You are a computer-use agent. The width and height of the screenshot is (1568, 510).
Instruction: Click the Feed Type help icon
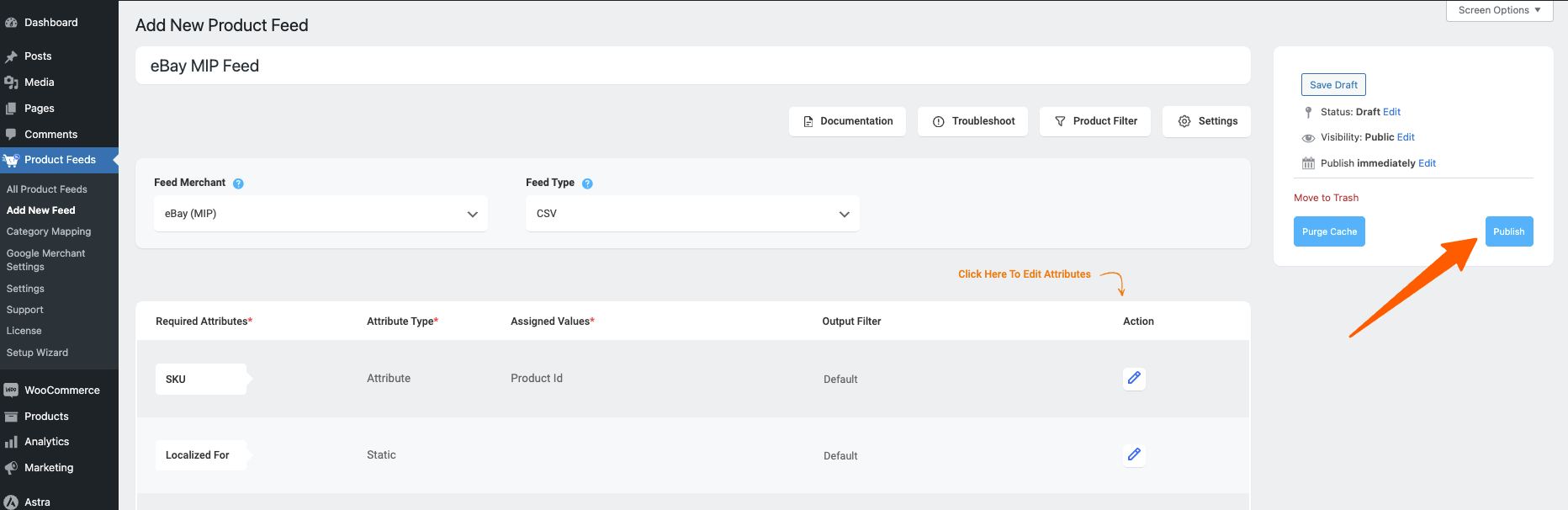[x=587, y=183]
